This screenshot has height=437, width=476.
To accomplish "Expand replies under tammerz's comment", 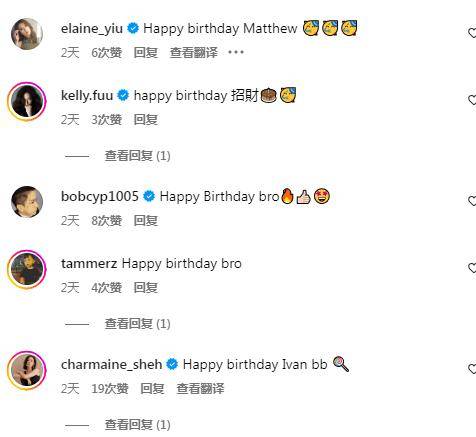I will coord(137,324).
